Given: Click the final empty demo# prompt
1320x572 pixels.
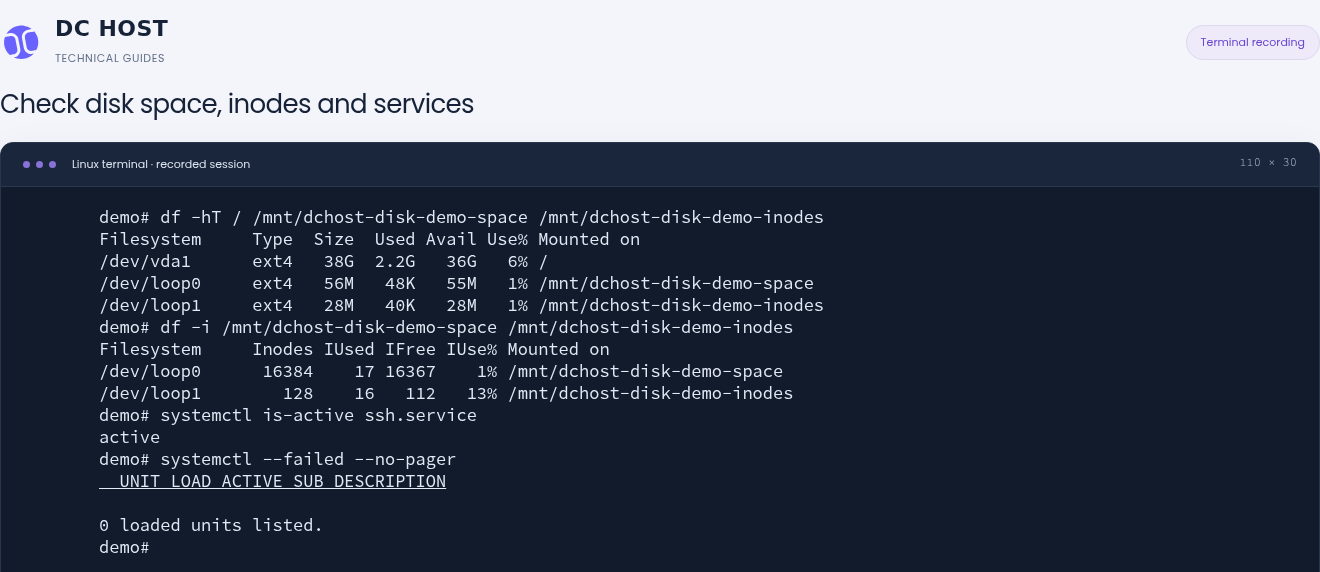Looking at the screenshot, I should pyautogui.click(x=124, y=547).
